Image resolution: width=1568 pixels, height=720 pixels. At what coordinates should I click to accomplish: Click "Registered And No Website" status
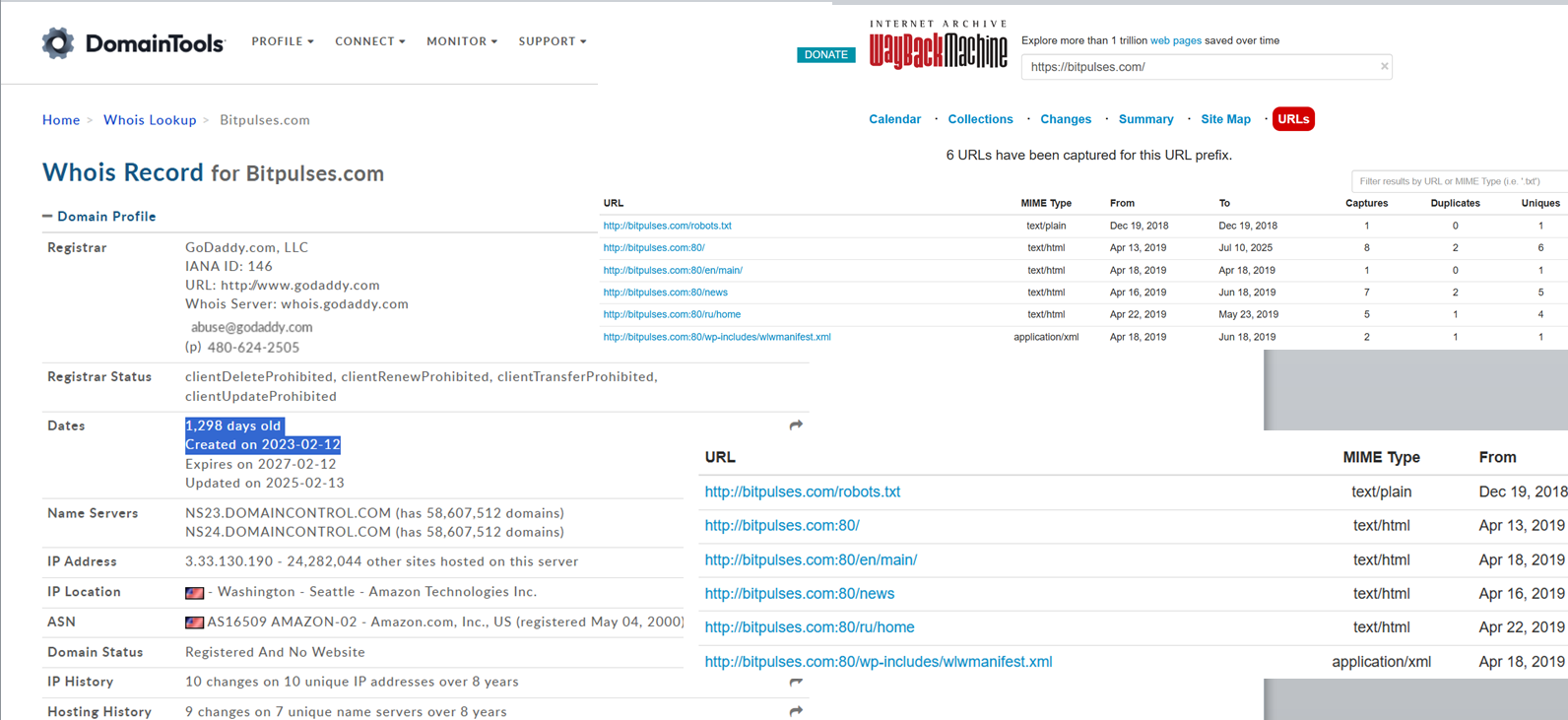coord(275,652)
